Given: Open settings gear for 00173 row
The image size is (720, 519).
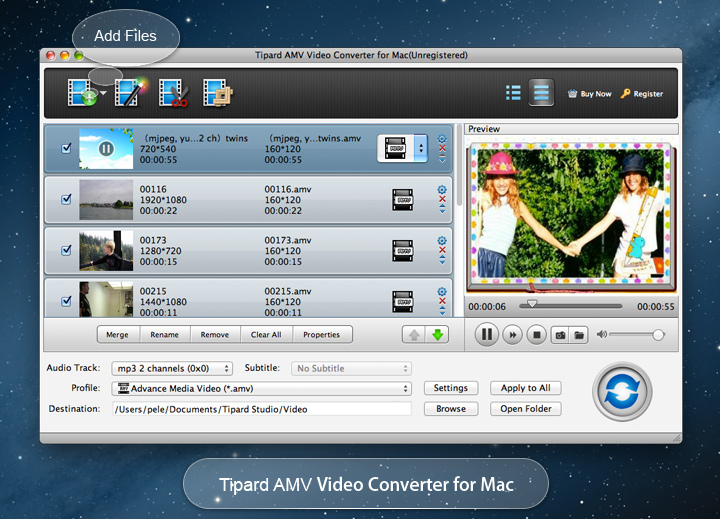Looking at the screenshot, I should [x=442, y=241].
